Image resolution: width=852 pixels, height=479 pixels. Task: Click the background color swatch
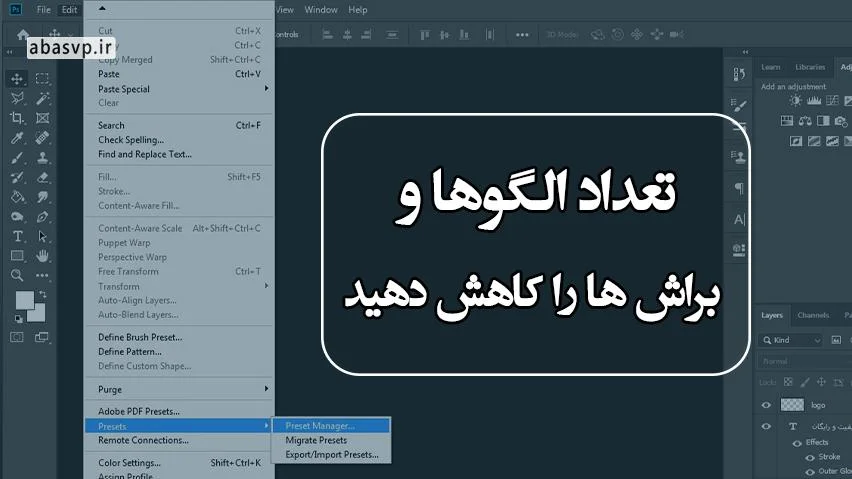[x=38, y=314]
